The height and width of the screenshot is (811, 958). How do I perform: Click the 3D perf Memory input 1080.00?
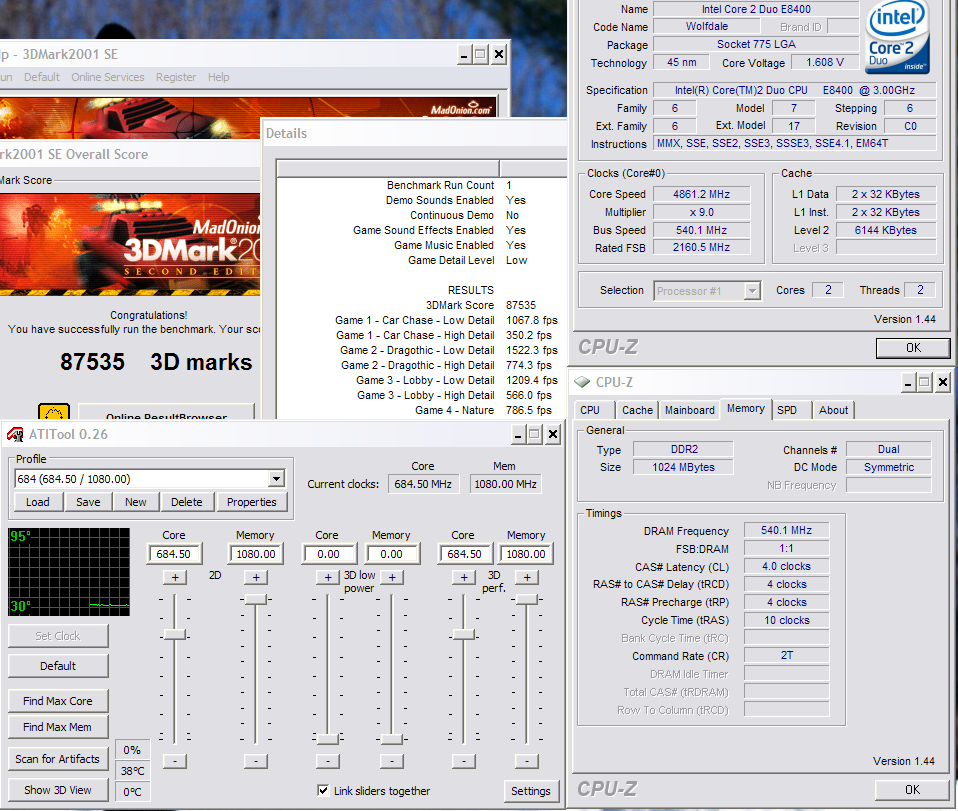pos(526,554)
